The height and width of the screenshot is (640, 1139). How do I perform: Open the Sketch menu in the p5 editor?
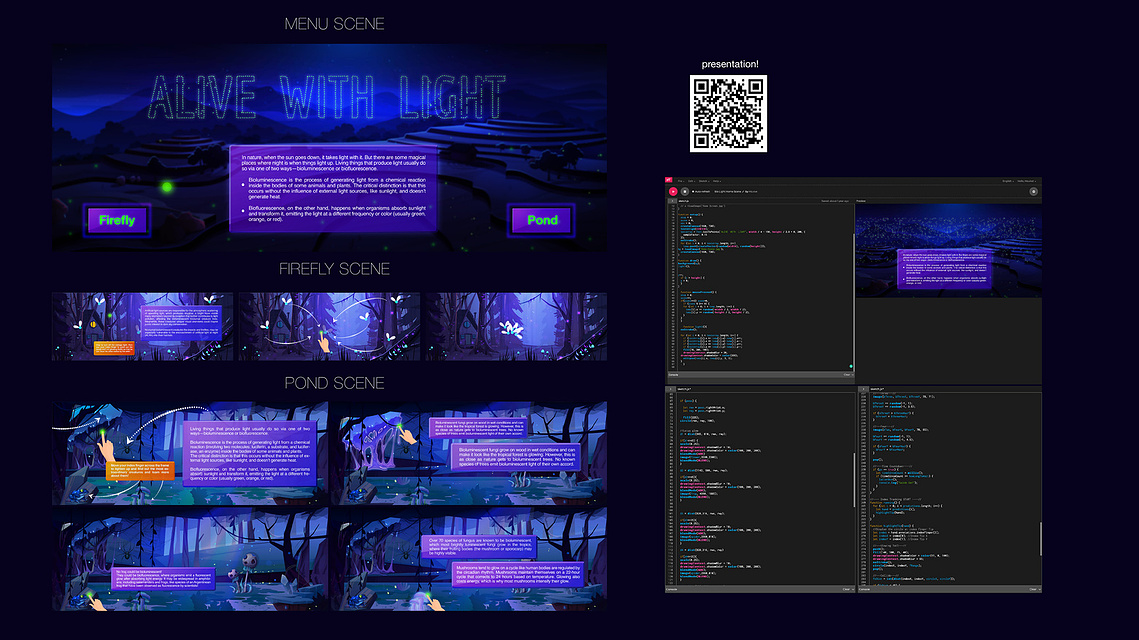tap(703, 181)
